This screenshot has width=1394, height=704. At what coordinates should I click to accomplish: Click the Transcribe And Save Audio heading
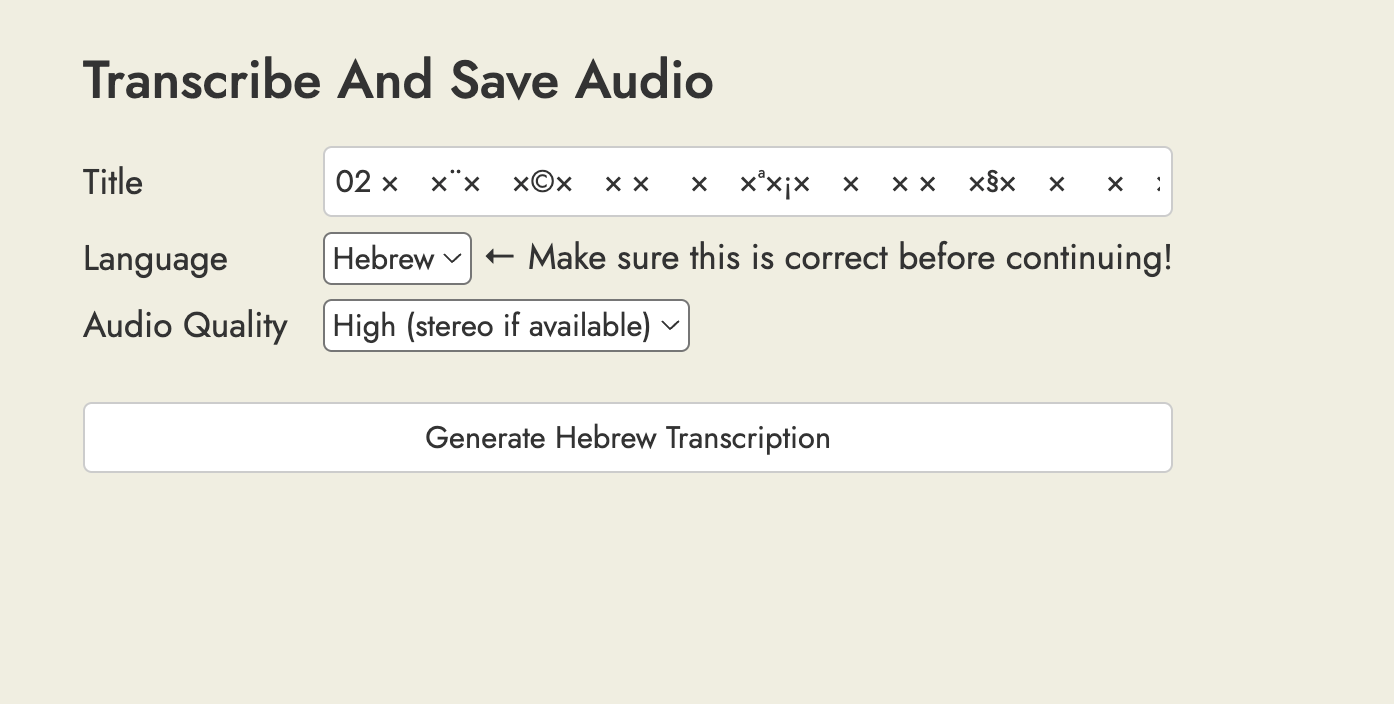pos(398,81)
